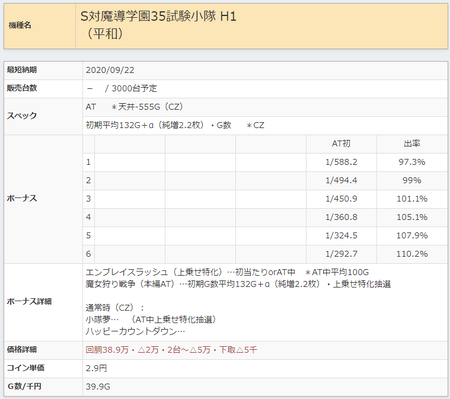This screenshot has width=450, height=399.
Task: Select the ハッピーカウントダウン line
Action: [135, 332]
